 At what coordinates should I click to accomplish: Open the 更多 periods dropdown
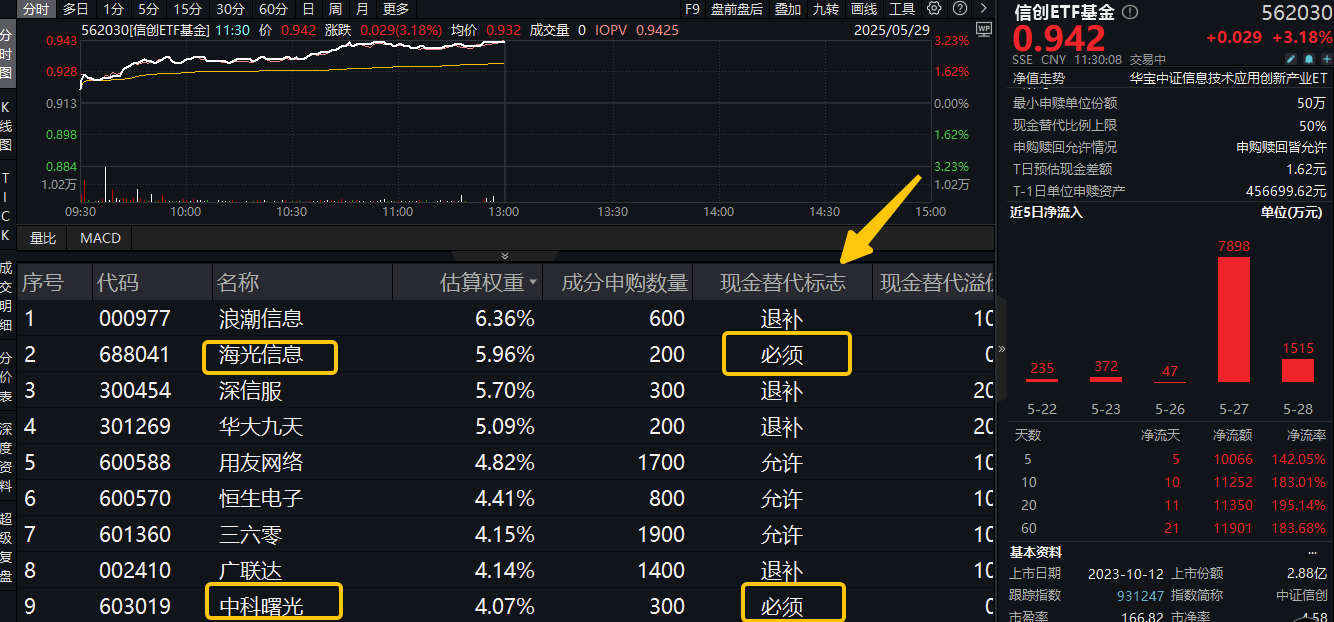396,9
